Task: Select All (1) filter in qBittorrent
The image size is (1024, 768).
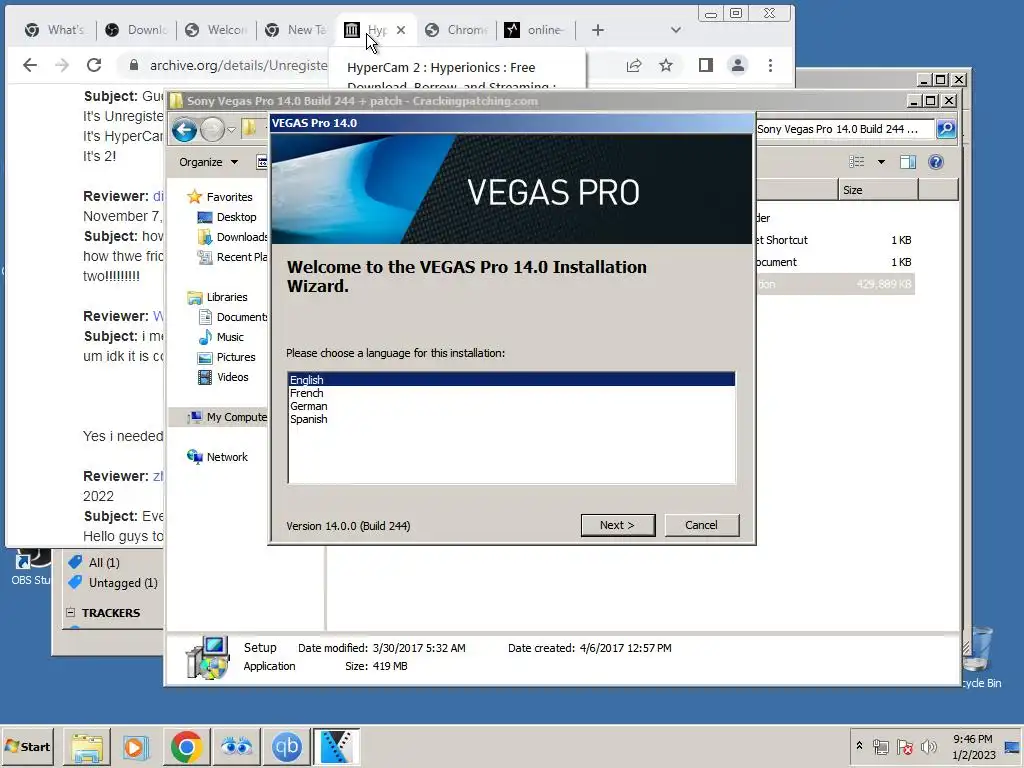Action: [95, 562]
